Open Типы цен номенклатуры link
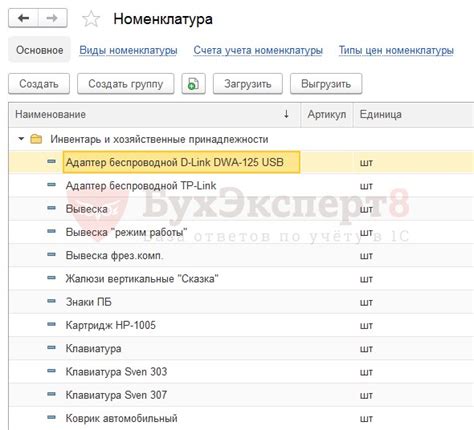 click(x=396, y=50)
